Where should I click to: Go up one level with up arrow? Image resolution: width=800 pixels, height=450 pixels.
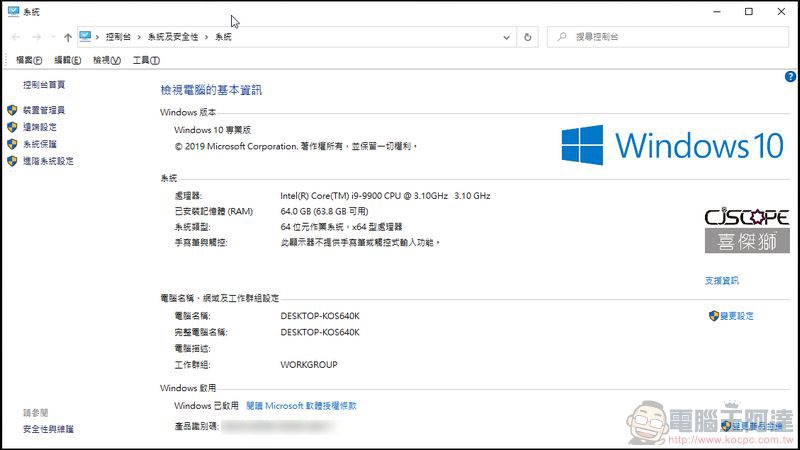[x=68, y=37]
